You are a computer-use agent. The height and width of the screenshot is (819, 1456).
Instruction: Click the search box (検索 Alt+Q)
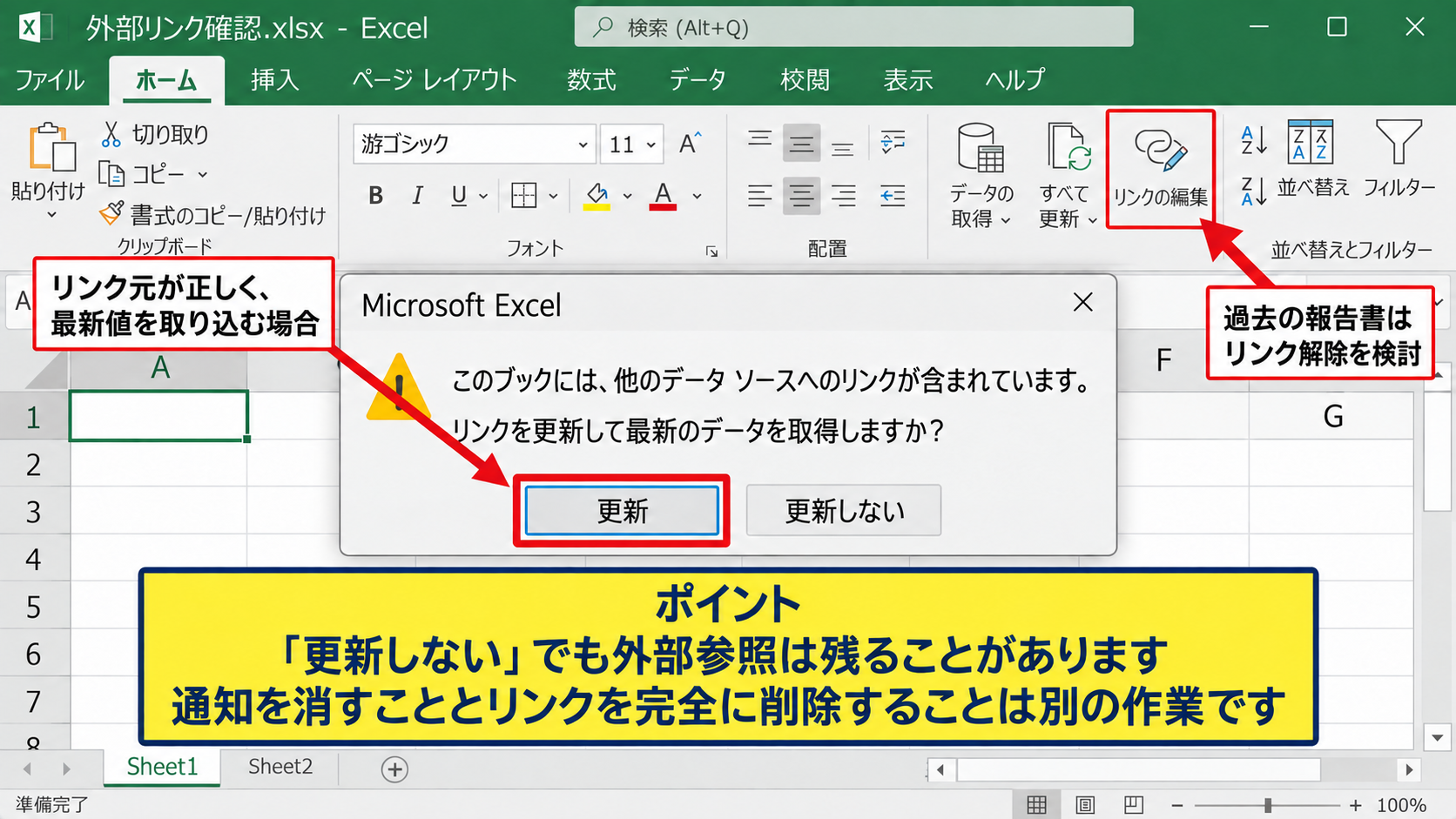coord(853,28)
